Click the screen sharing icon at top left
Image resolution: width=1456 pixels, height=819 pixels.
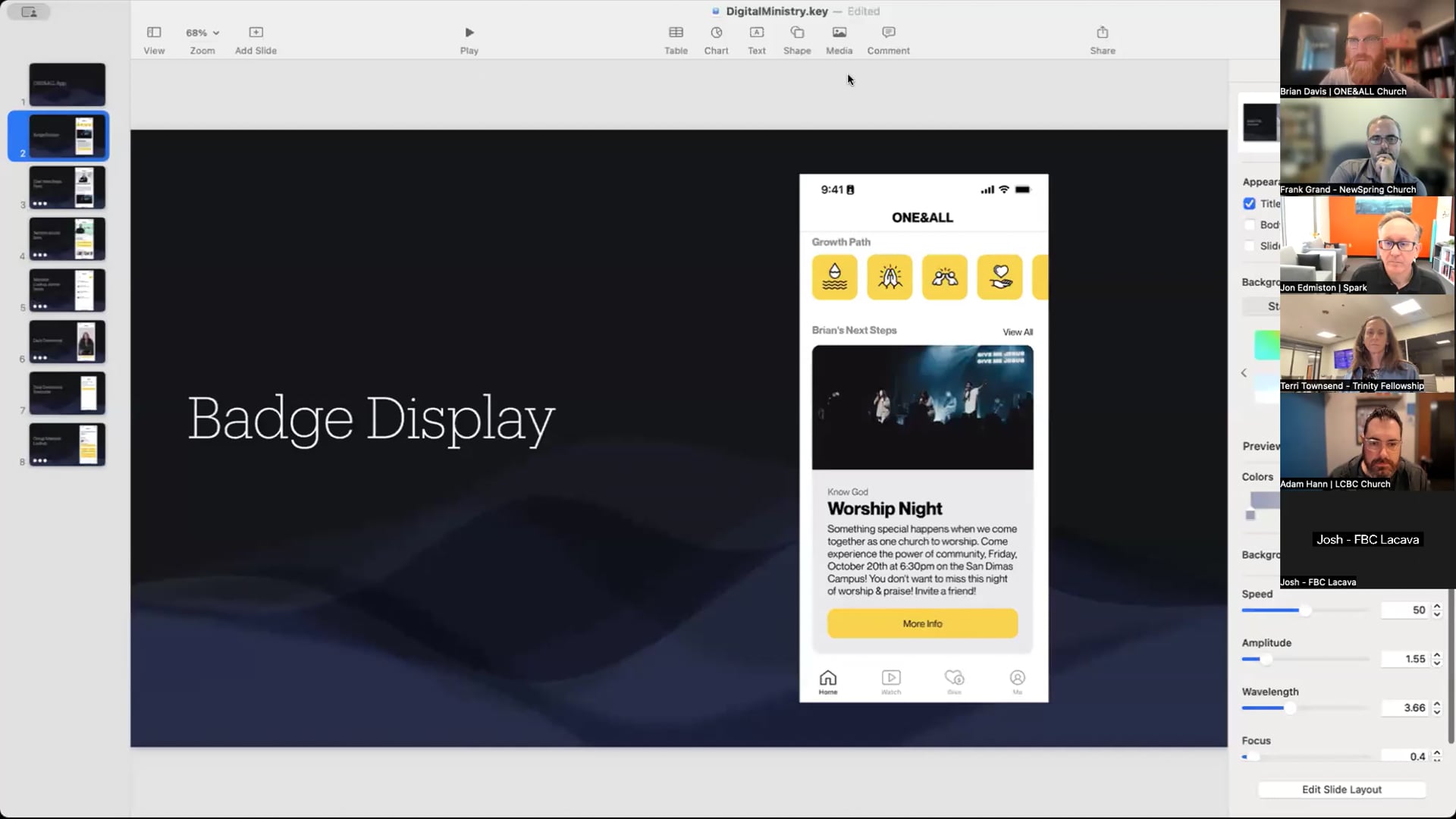29,11
